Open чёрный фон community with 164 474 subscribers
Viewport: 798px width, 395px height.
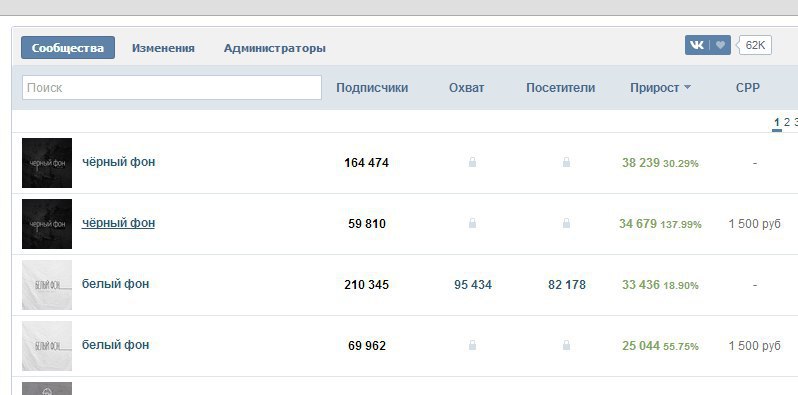click(119, 162)
